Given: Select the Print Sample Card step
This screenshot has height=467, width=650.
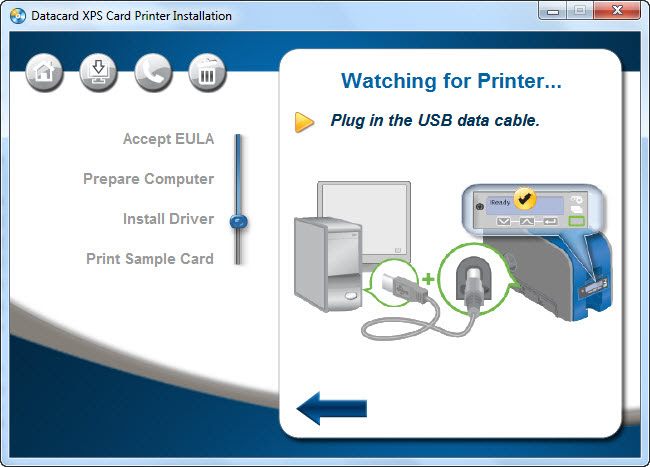Looking at the screenshot, I should [x=150, y=259].
